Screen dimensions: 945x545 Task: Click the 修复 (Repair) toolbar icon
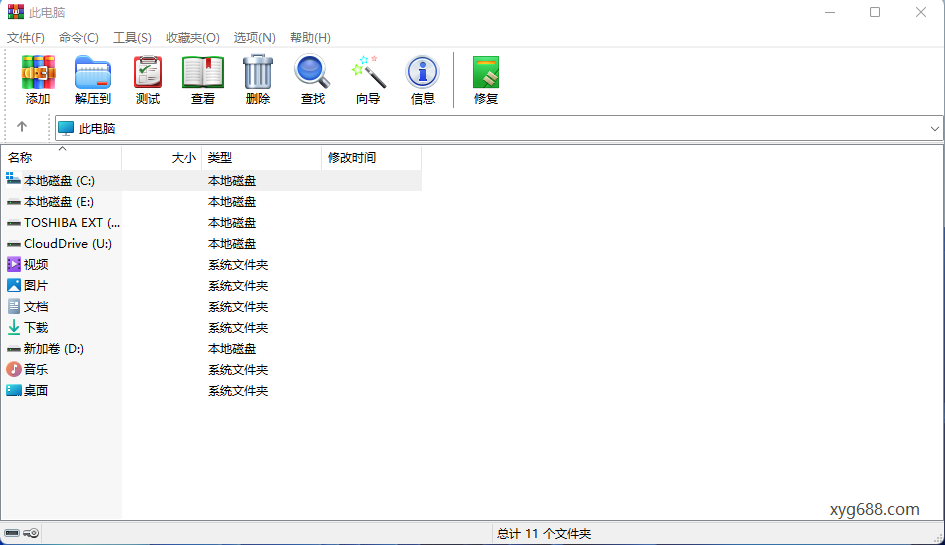coord(486,72)
